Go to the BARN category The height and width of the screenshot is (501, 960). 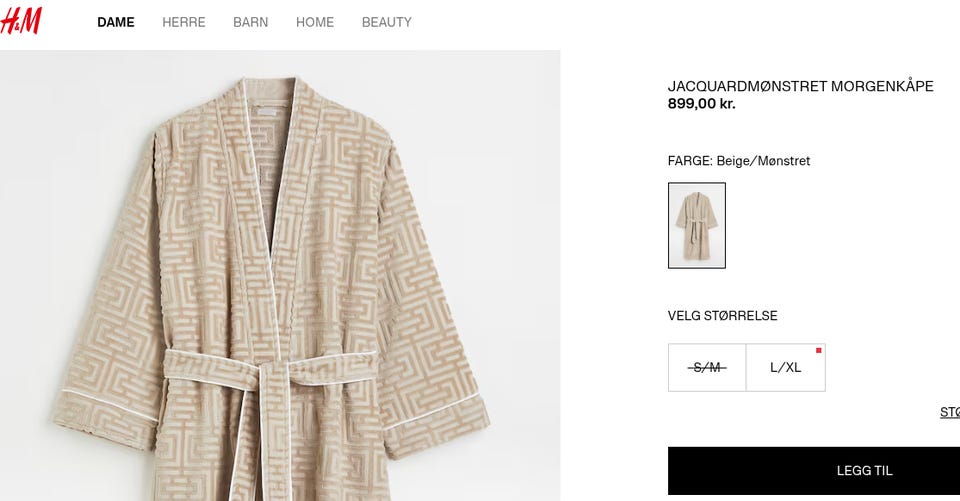click(x=250, y=22)
